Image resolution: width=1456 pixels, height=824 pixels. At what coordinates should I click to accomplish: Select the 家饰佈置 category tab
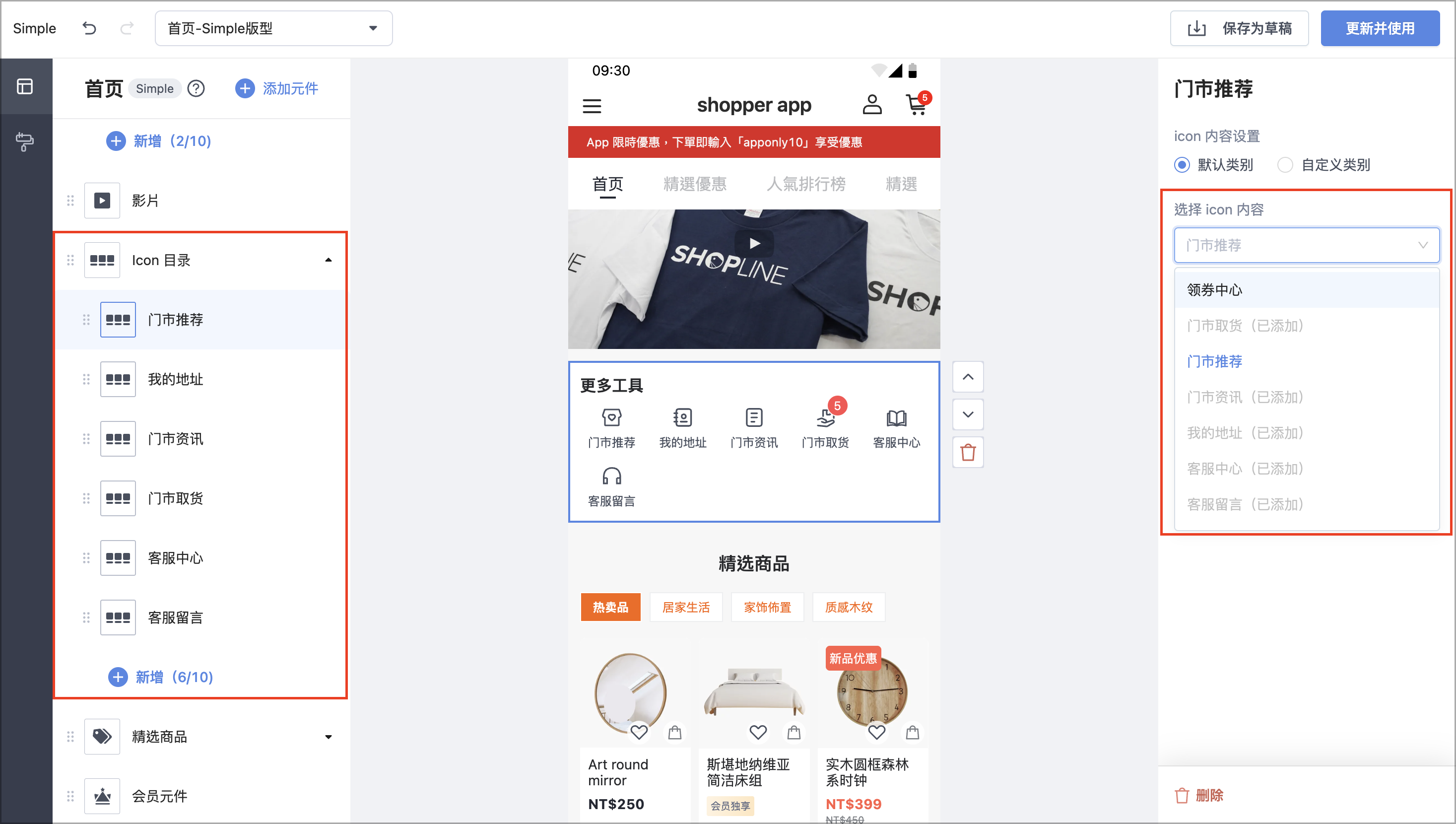pos(767,607)
